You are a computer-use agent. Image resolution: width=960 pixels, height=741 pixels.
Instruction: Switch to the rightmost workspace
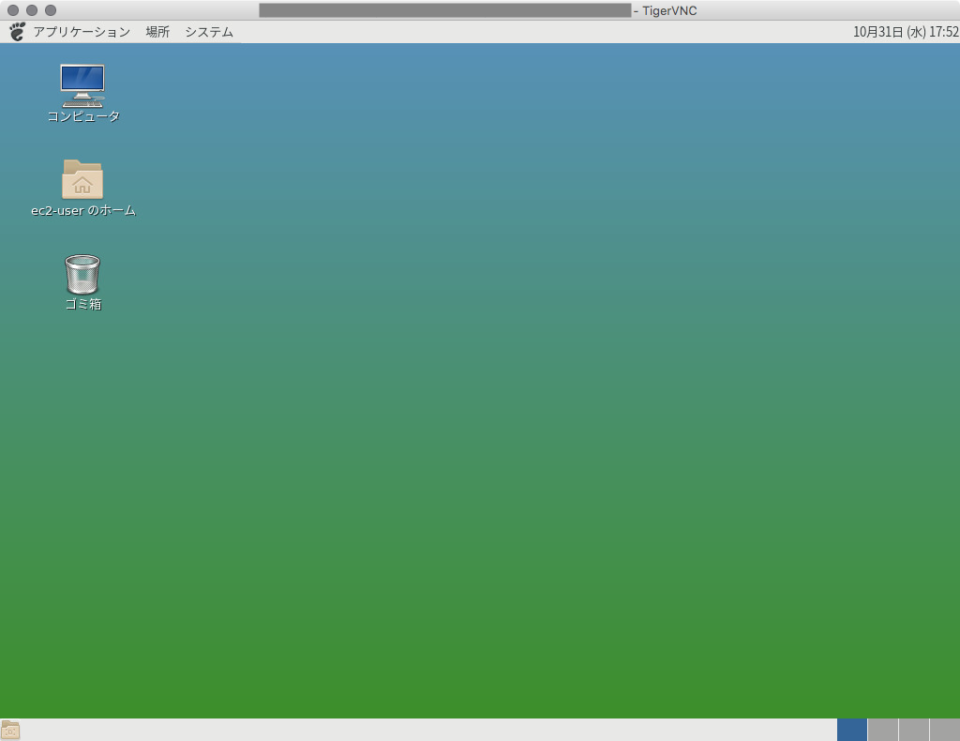tap(945, 728)
